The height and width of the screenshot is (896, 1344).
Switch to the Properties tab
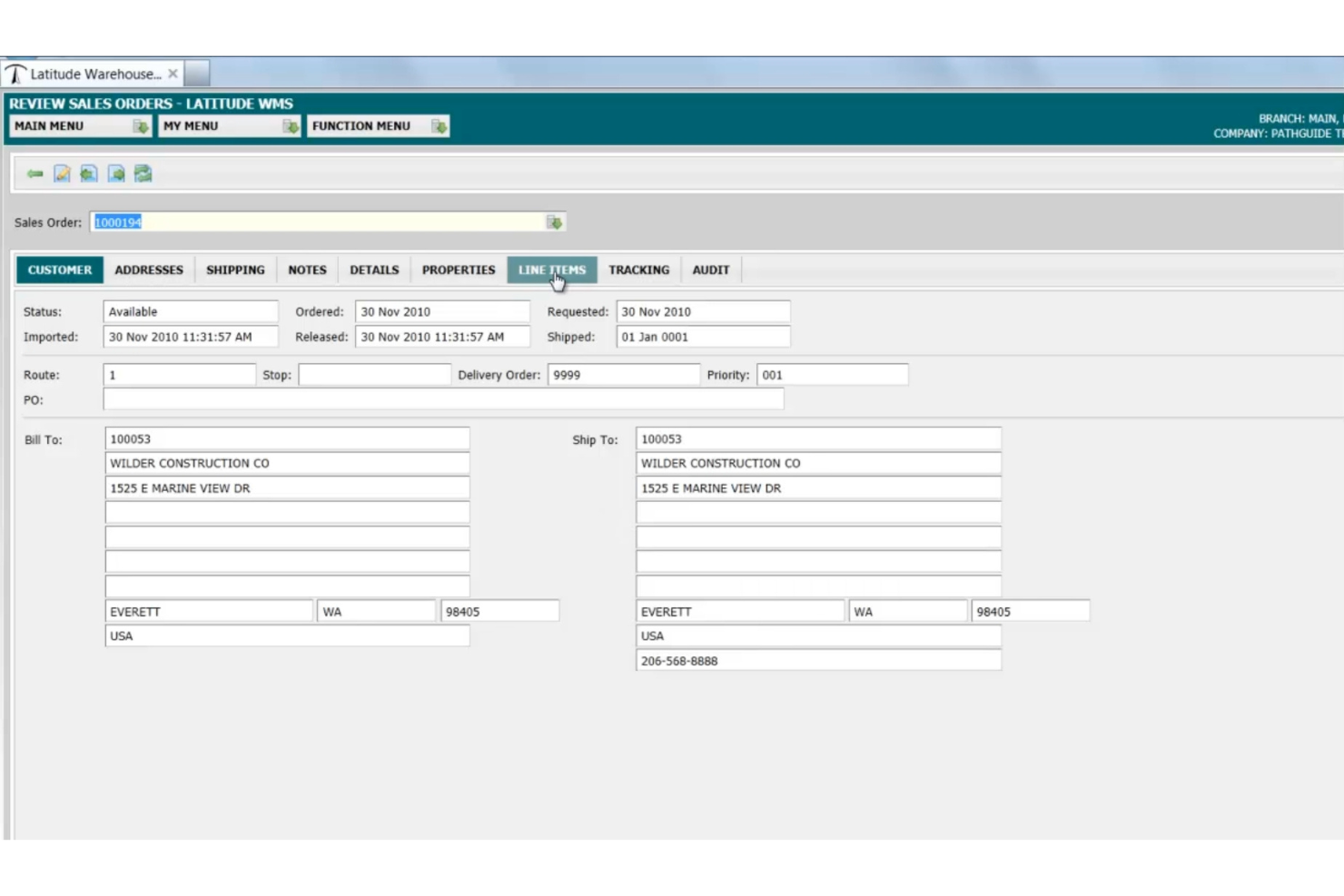point(458,270)
